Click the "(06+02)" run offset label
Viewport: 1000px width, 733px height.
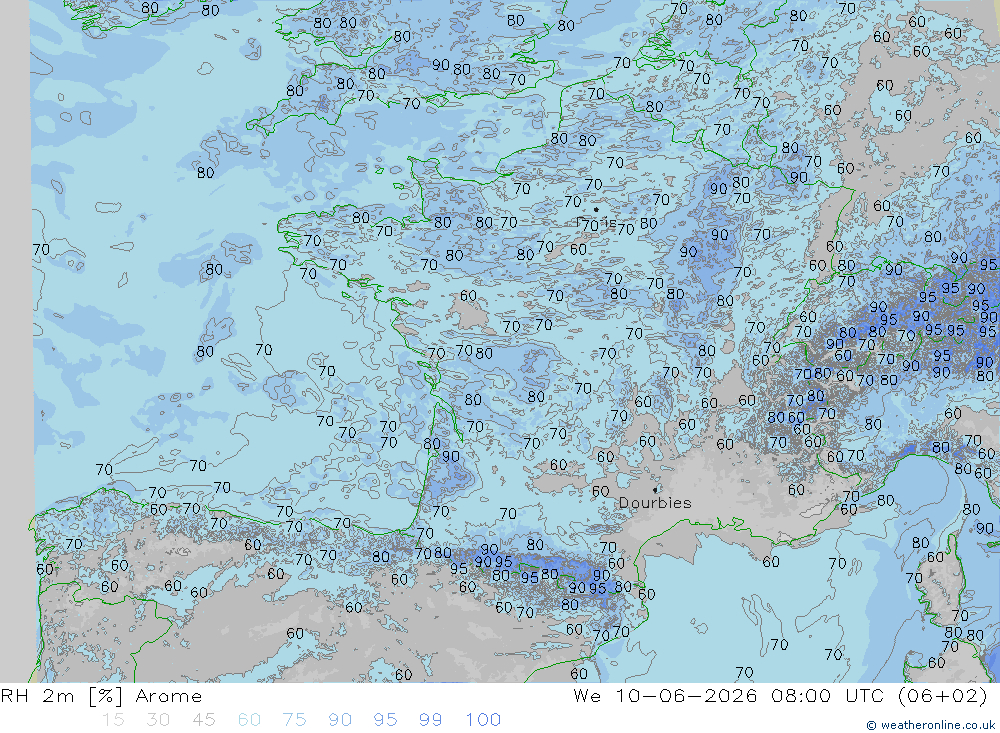pyautogui.click(x=942, y=695)
